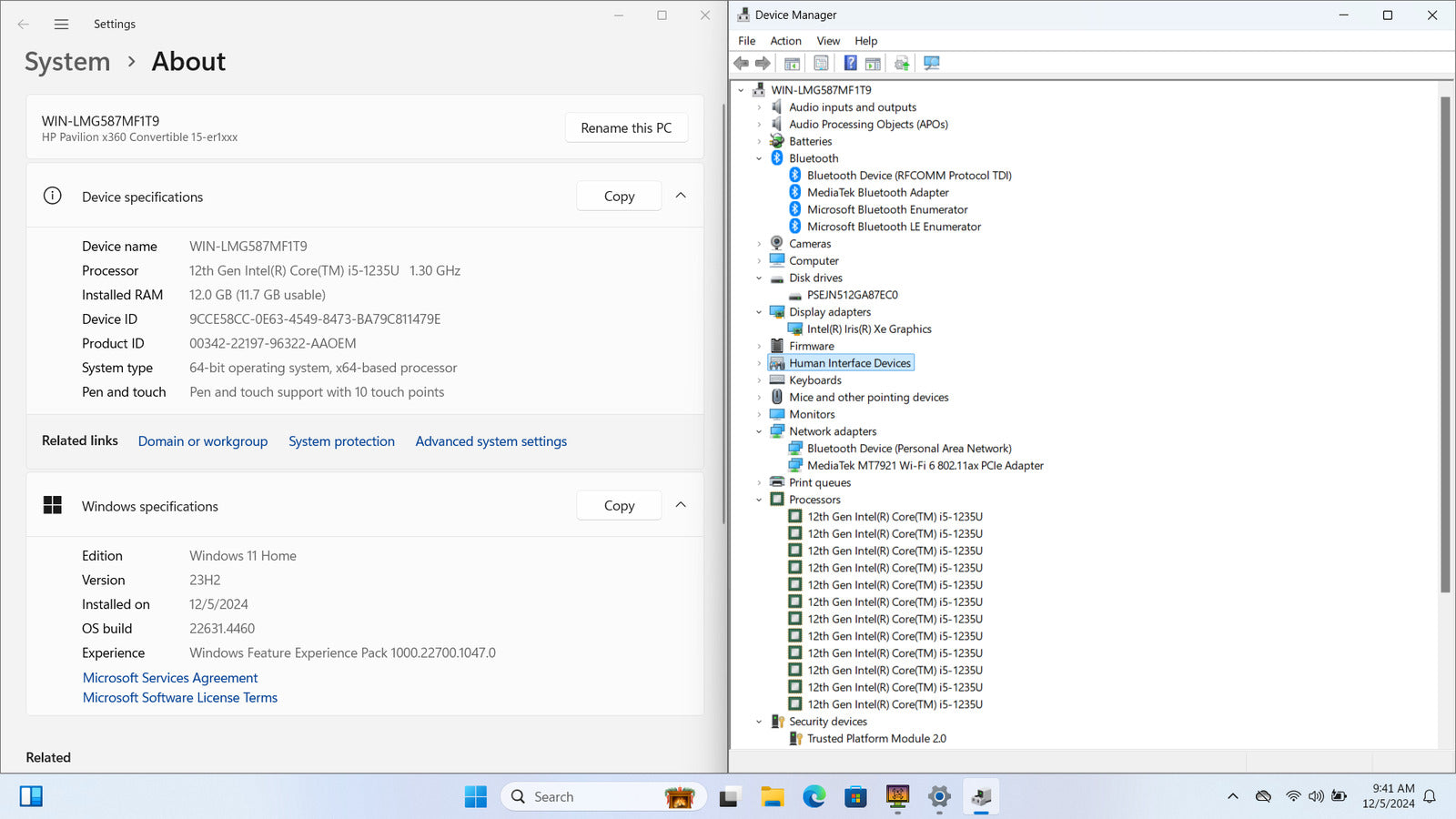Collapse the Bluetooth node

point(759,158)
